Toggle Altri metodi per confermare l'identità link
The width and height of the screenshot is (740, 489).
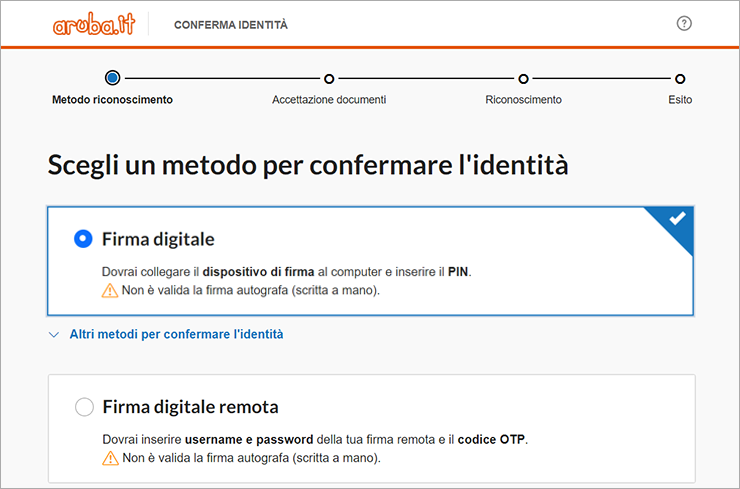pos(177,334)
